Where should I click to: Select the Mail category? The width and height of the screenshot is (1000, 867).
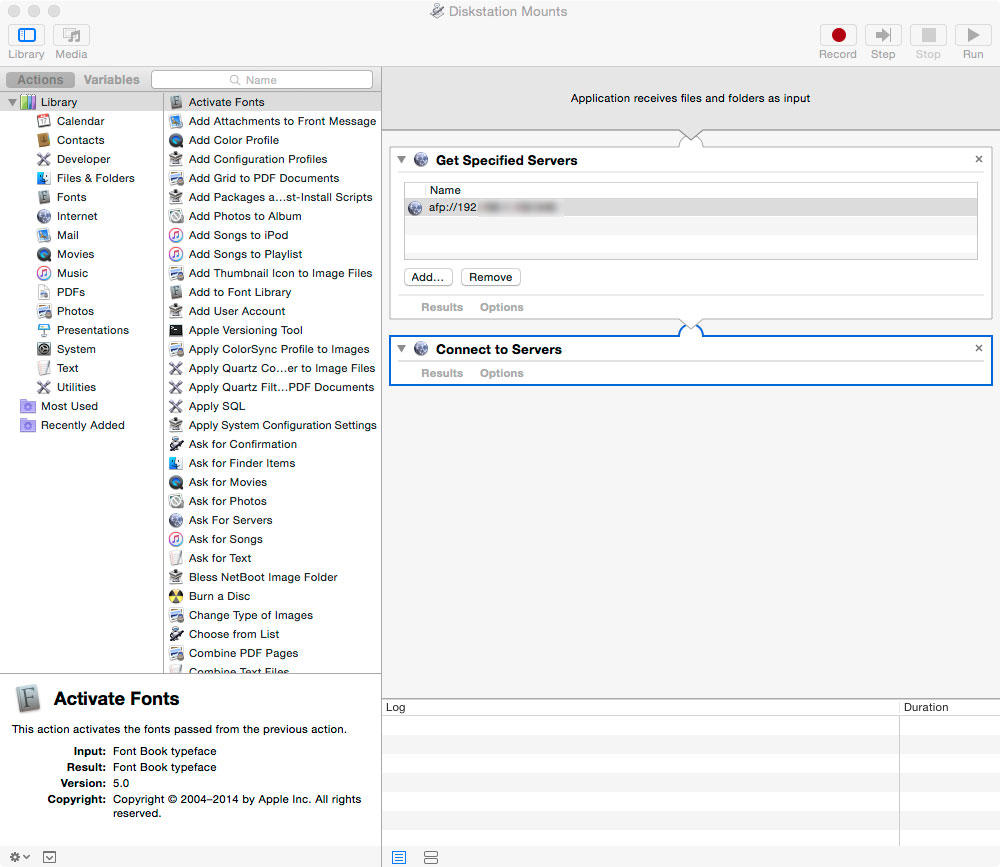coord(68,235)
